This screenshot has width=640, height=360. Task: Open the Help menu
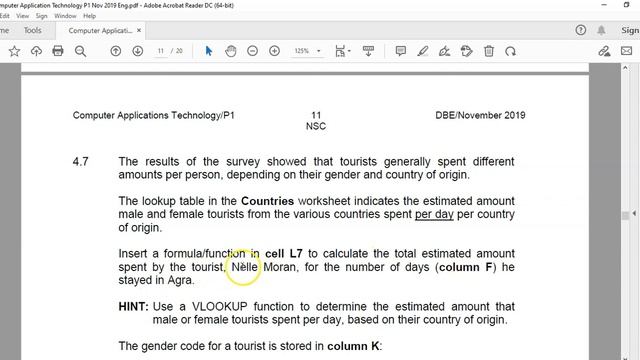pyautogui.click(x=89, y=16)
